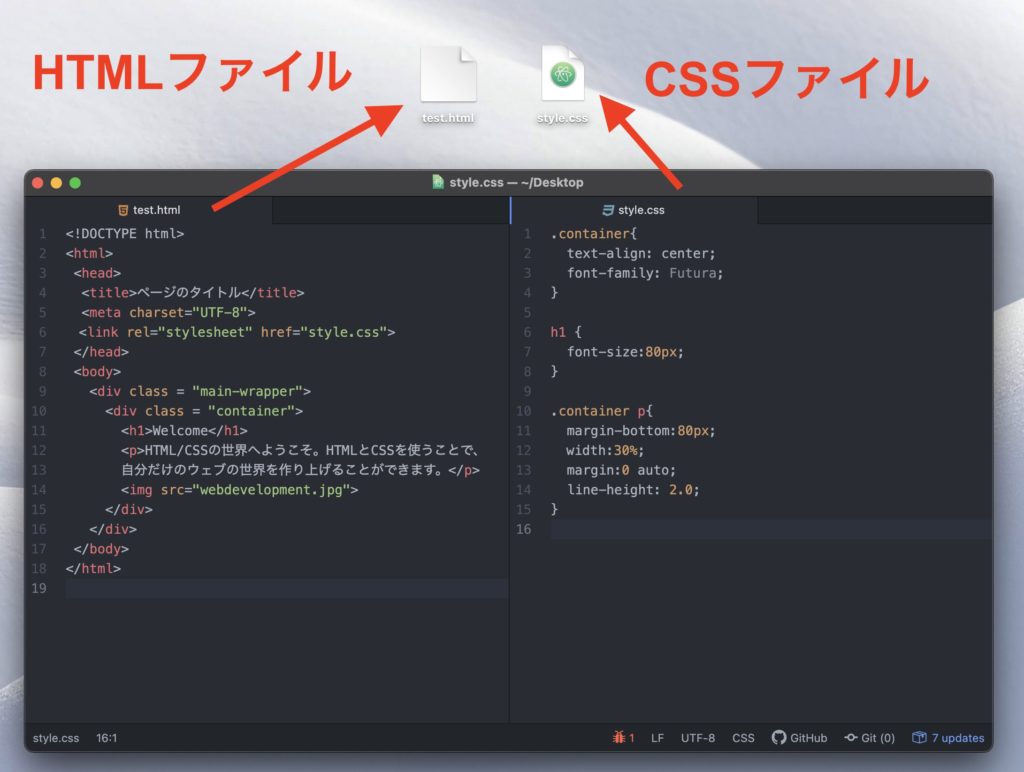Switch to the test.html editor tab
Screen dimensions: 1024x772
pyautogui.click(x=149, y=210)
